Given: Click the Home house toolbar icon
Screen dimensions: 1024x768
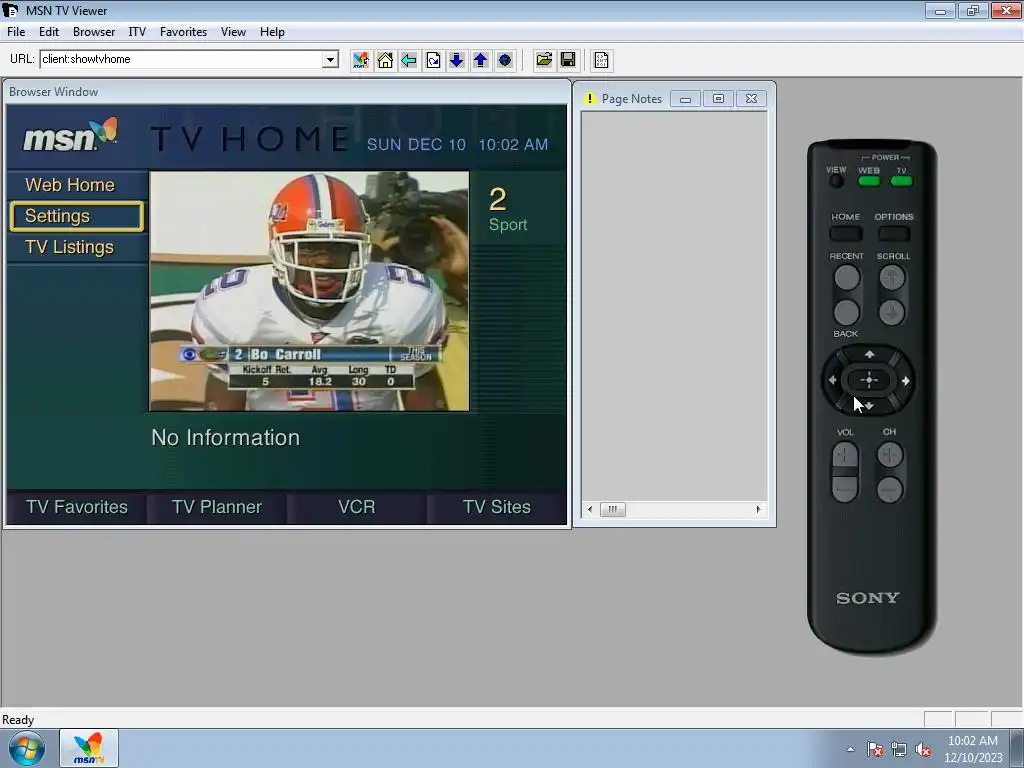Looking at the screenshot, I should click(385, 60).
